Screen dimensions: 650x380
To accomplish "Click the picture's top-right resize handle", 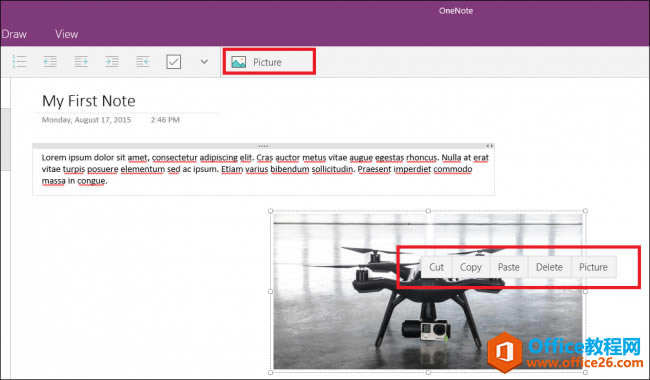I will 585,211.
